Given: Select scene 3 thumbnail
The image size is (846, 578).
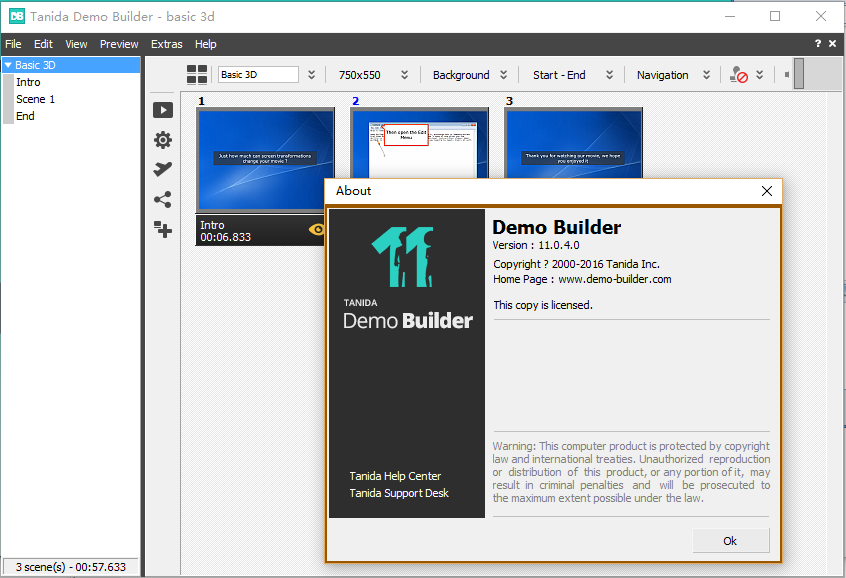Looking at the screenshot, I should 573,143.
